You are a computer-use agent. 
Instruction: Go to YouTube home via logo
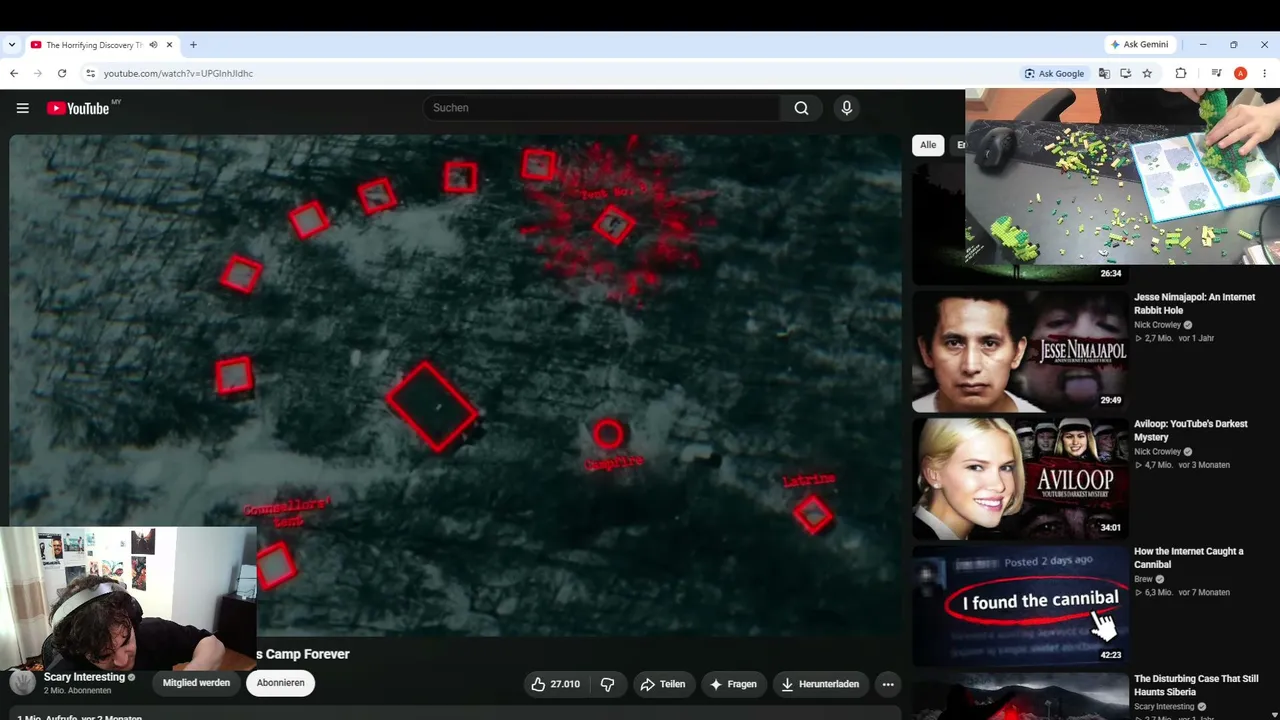coord(78,108)
